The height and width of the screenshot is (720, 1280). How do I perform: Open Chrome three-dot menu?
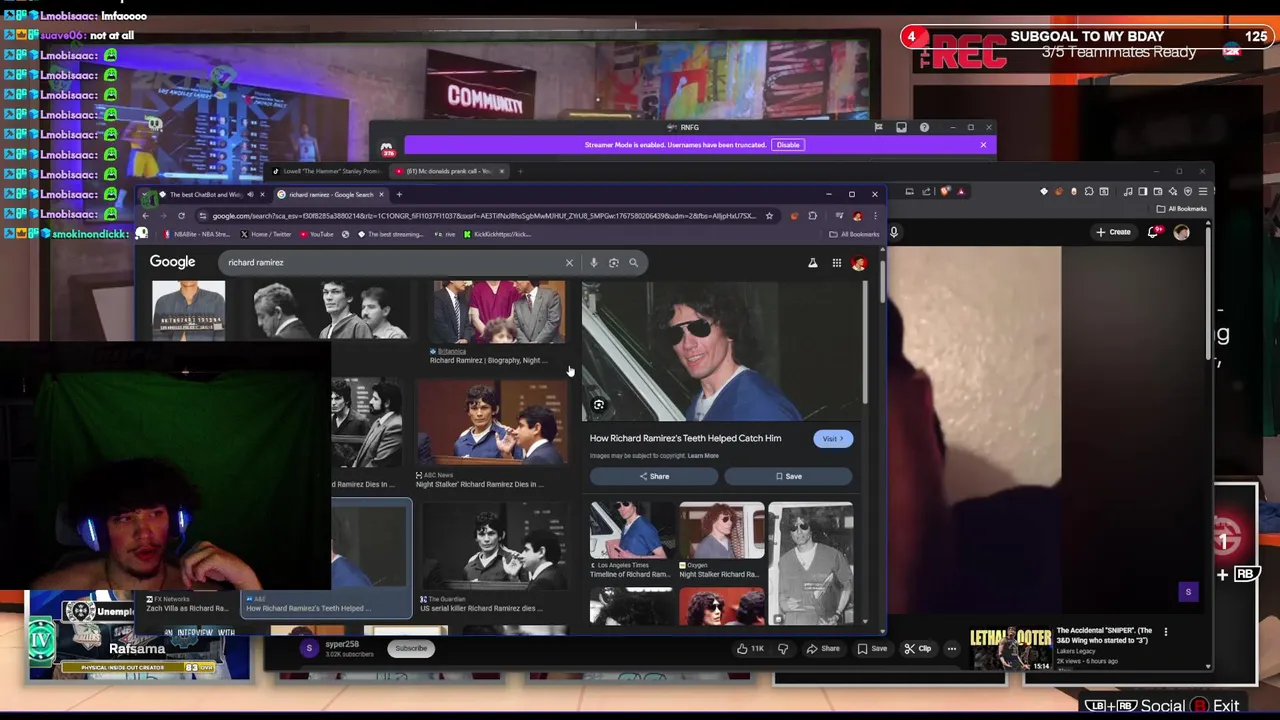click(875, 216)
